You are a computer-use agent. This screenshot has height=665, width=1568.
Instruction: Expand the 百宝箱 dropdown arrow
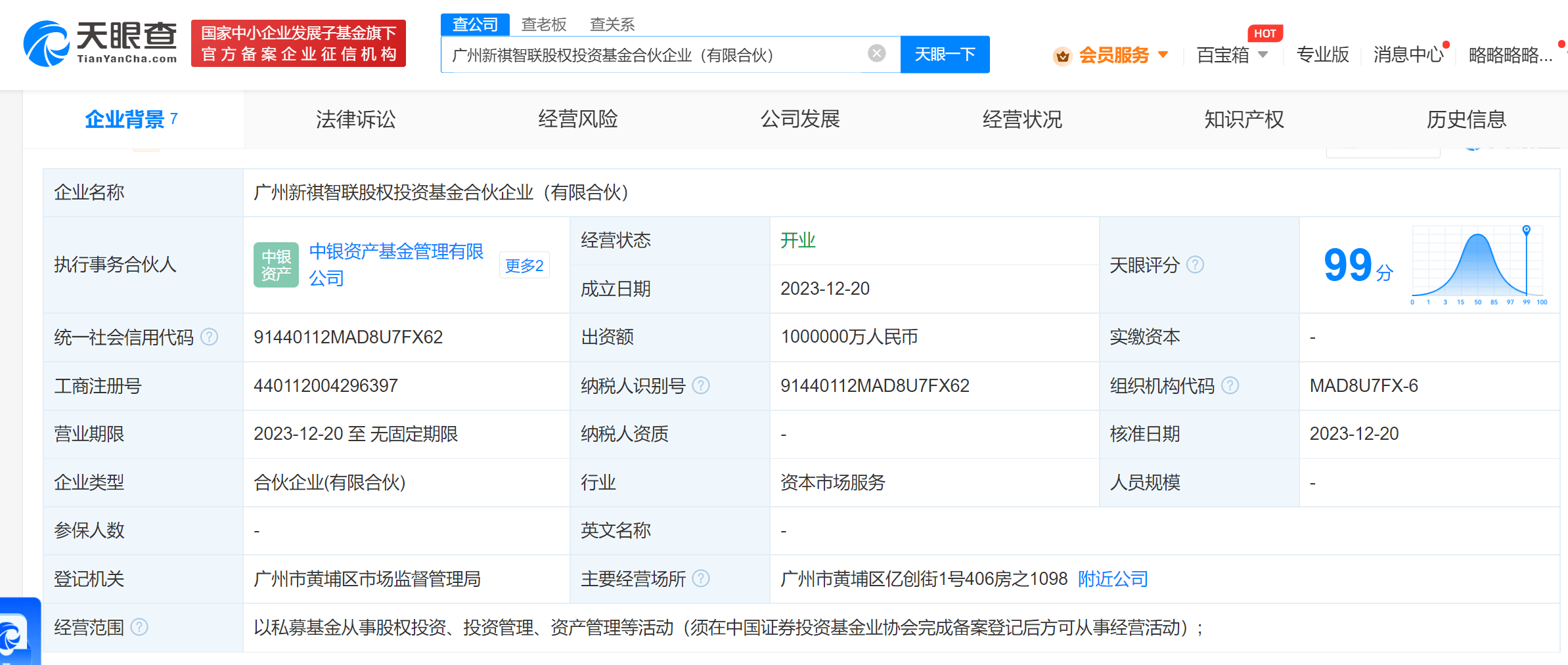tap(1263, 54)
